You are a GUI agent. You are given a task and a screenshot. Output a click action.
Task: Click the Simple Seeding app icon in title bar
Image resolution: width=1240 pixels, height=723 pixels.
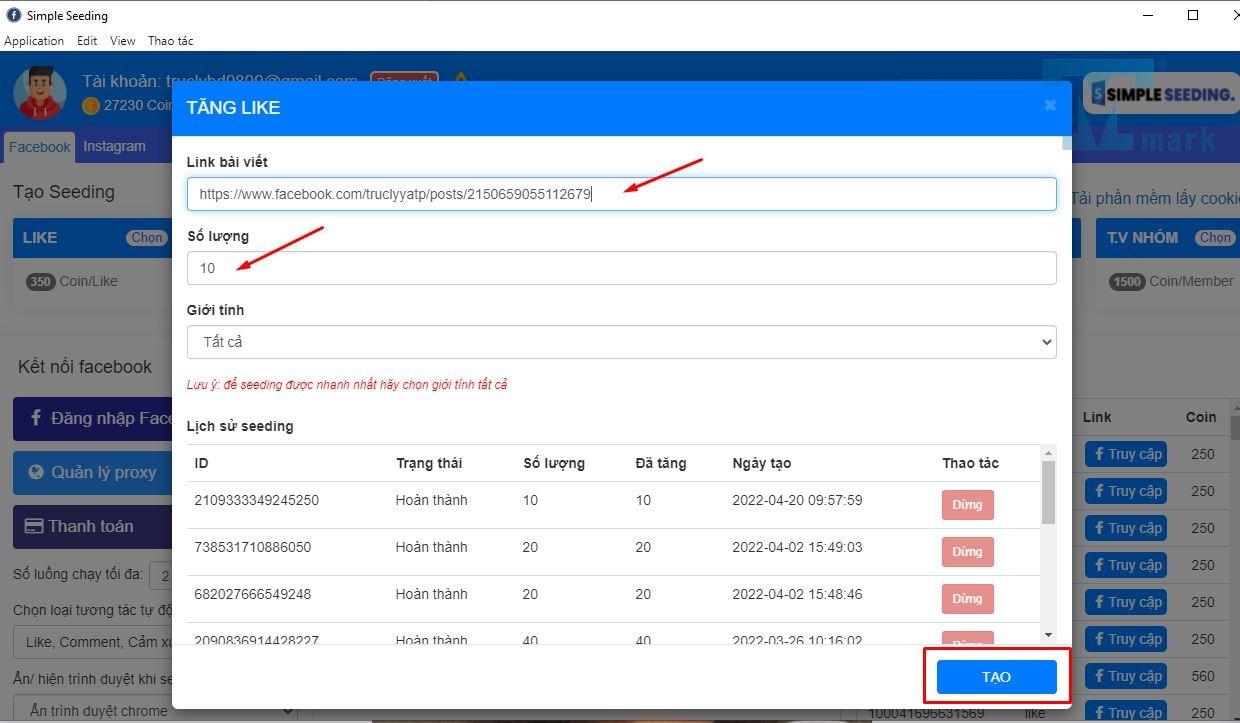[14, 15]
